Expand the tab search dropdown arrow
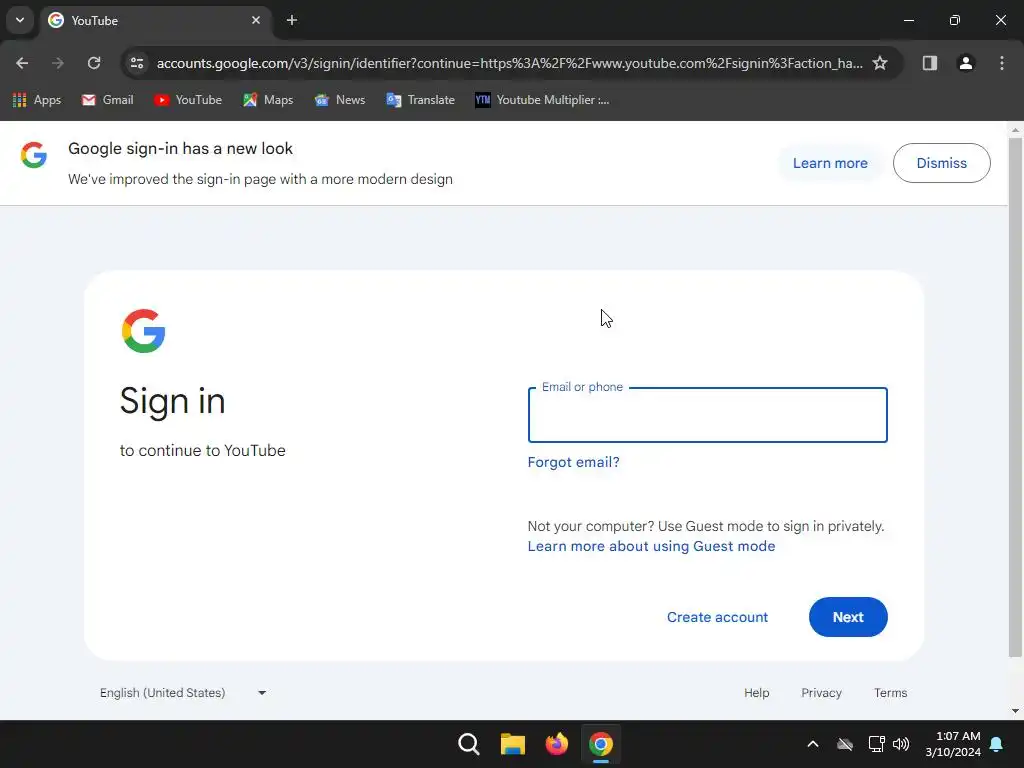 (x=20, y=20)
